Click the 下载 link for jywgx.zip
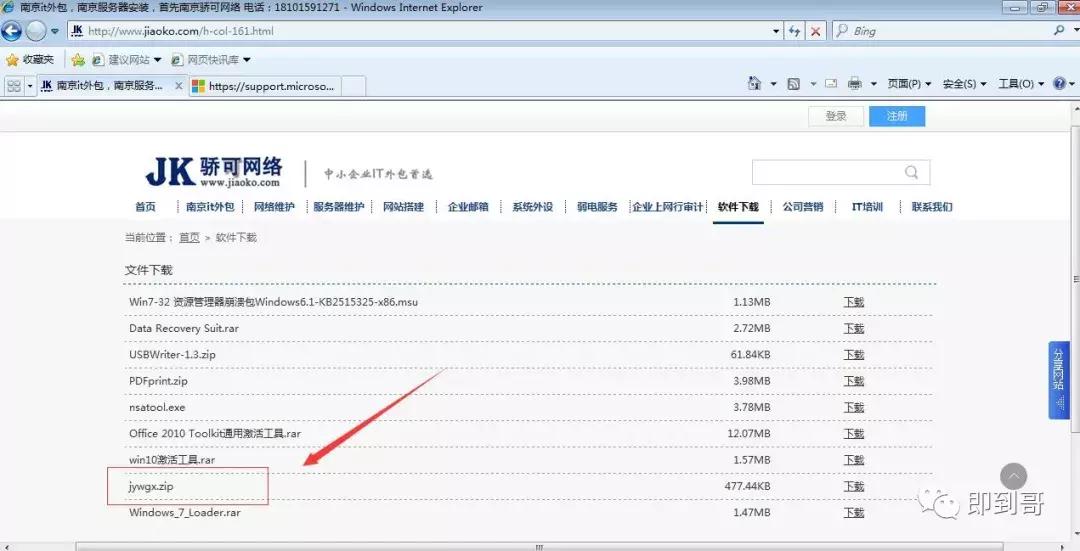Image resolution: width=1080 pixels, height=551 pixels. (854, 486)
